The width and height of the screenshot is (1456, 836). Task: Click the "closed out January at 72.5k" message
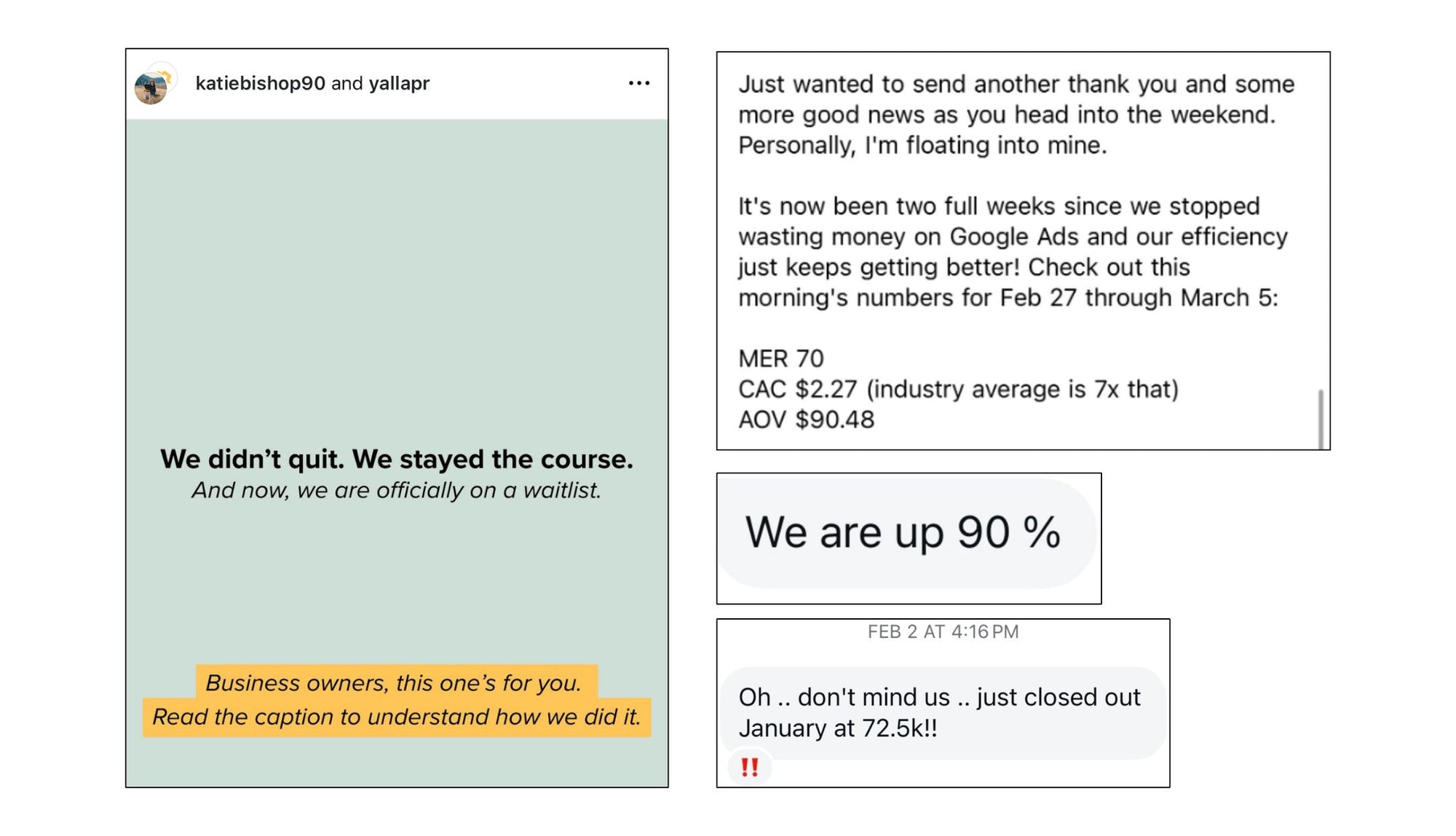click(939, 712)
